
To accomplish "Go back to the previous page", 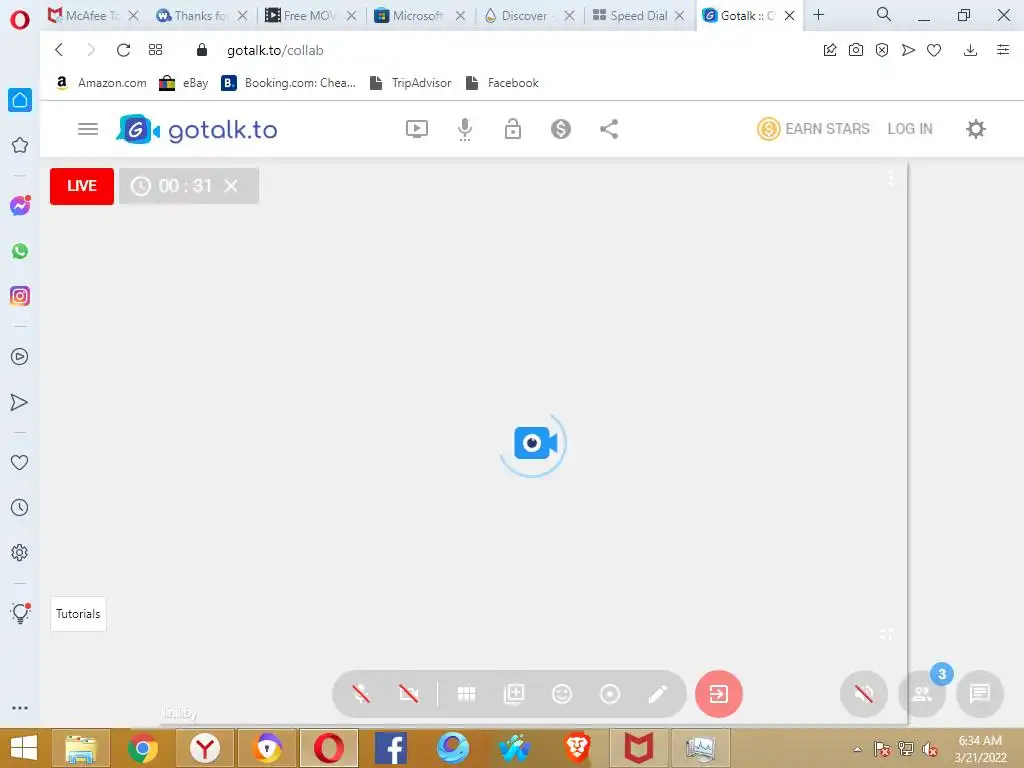I will [x=59, y=50].
